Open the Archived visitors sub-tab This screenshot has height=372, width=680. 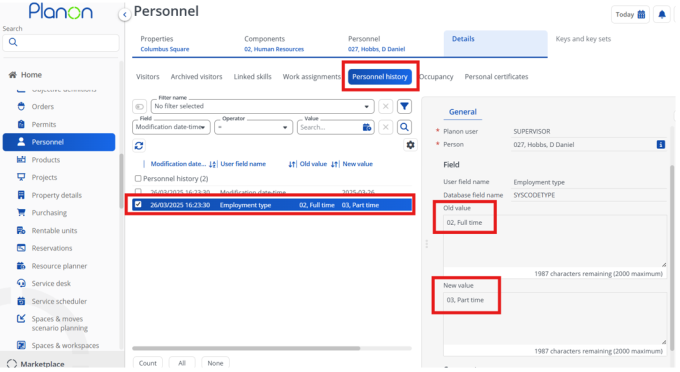(x=196, y=77)
